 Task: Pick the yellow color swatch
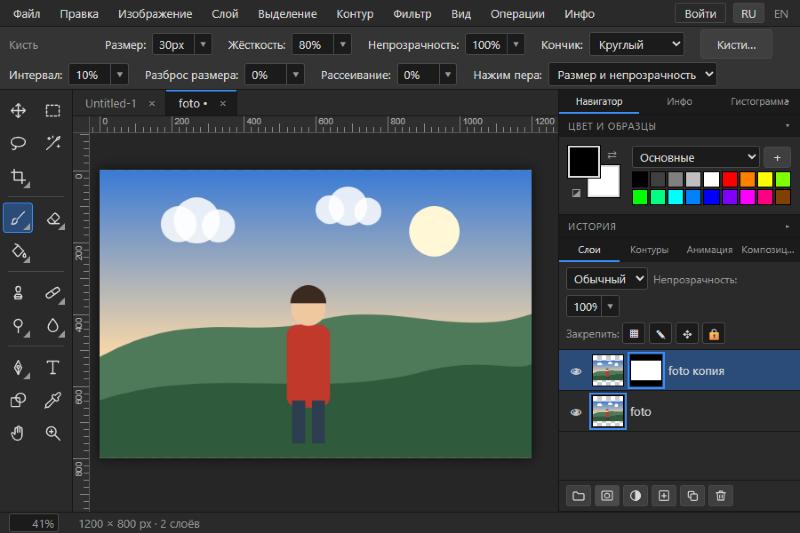pyautogui.click(x=765, y=180)
